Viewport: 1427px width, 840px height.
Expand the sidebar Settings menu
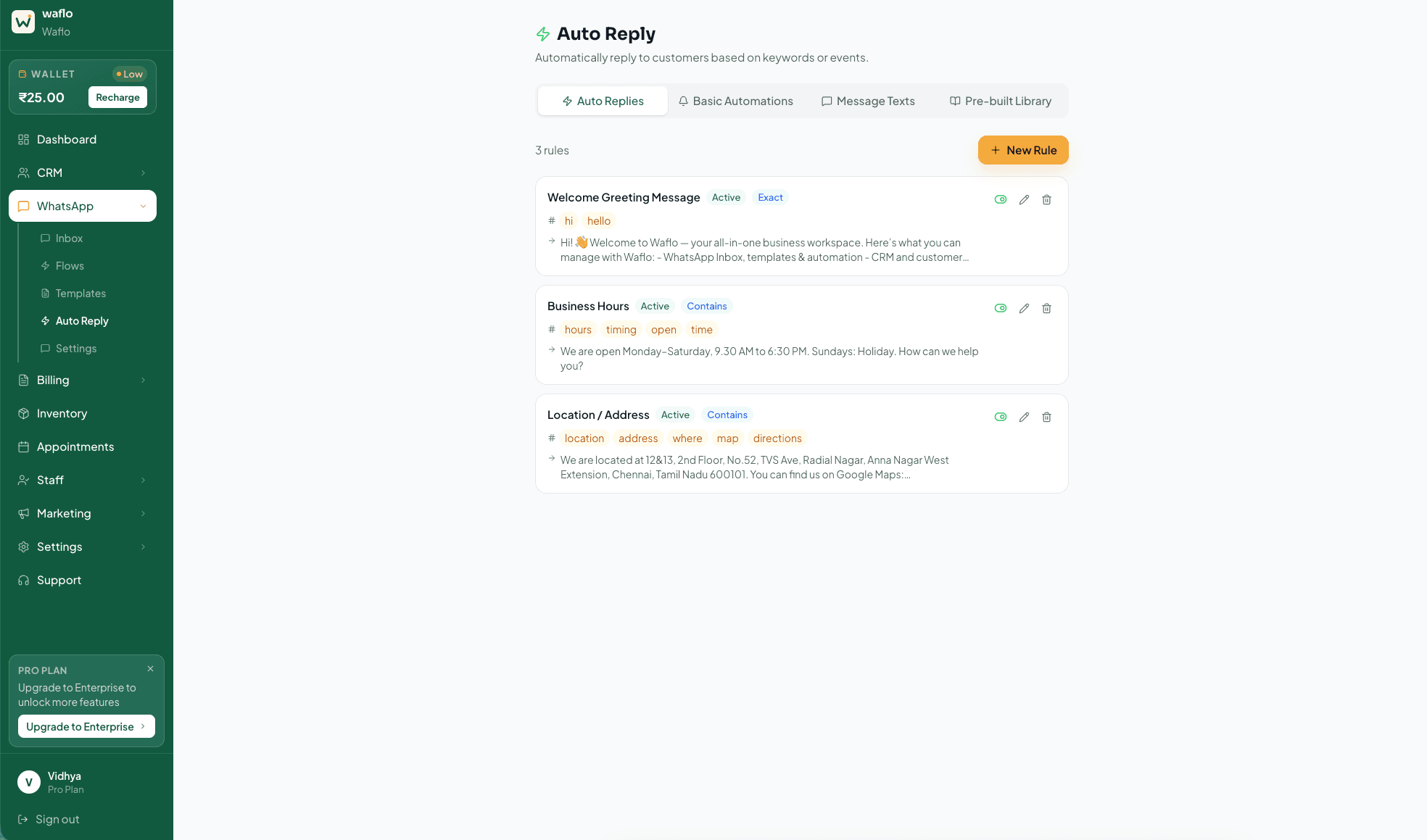(x=83, y=546)
